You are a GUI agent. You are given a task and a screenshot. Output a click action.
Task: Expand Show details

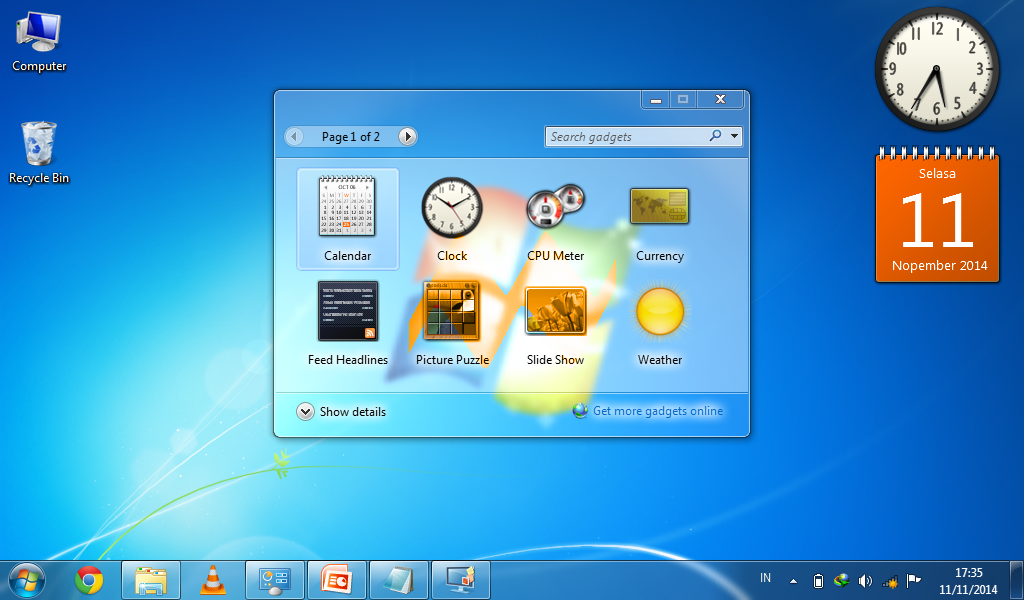tap(341, 411)
